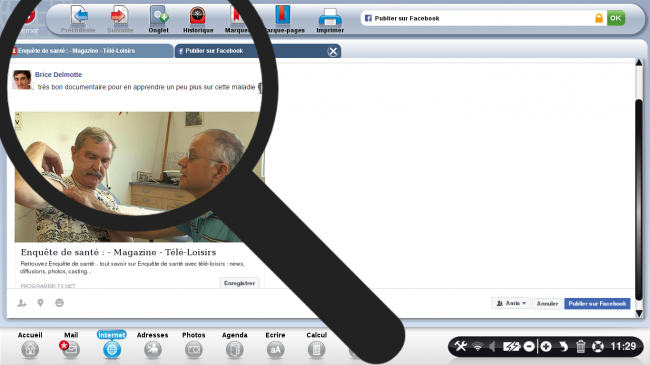Screen dimensions: 650x365
Task: Click the battery charging icon
Action: pos(511,346)
